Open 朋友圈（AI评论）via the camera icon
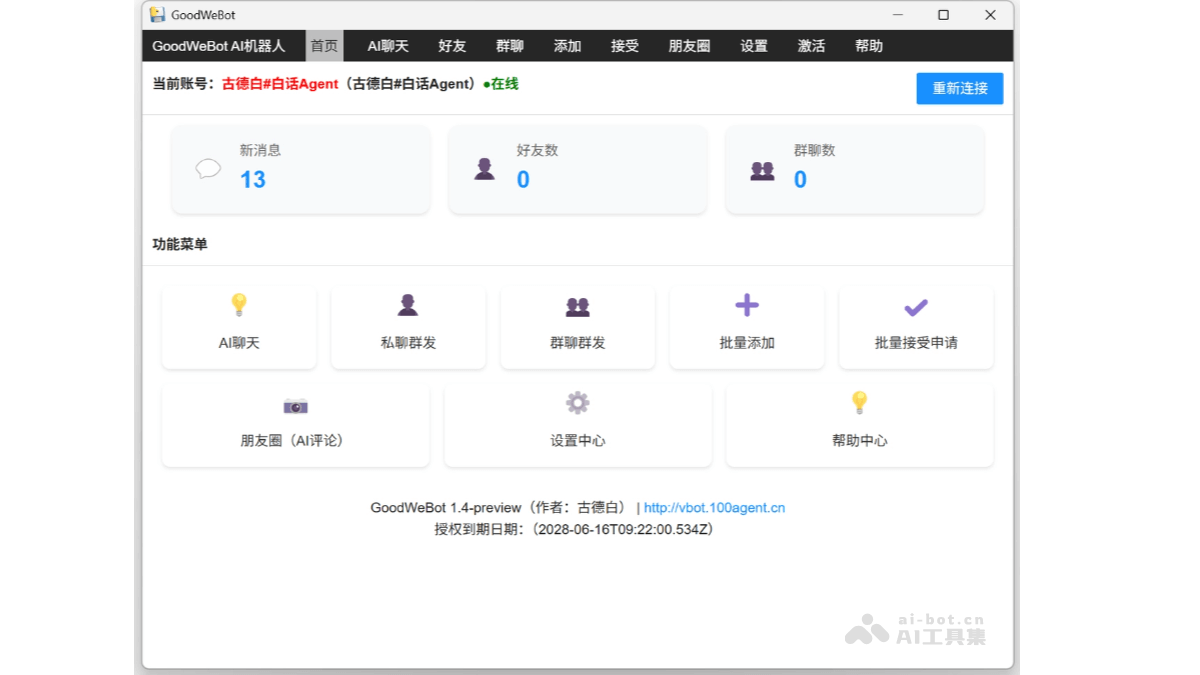Screen dimensions: 1200x675 pos(295,406)
